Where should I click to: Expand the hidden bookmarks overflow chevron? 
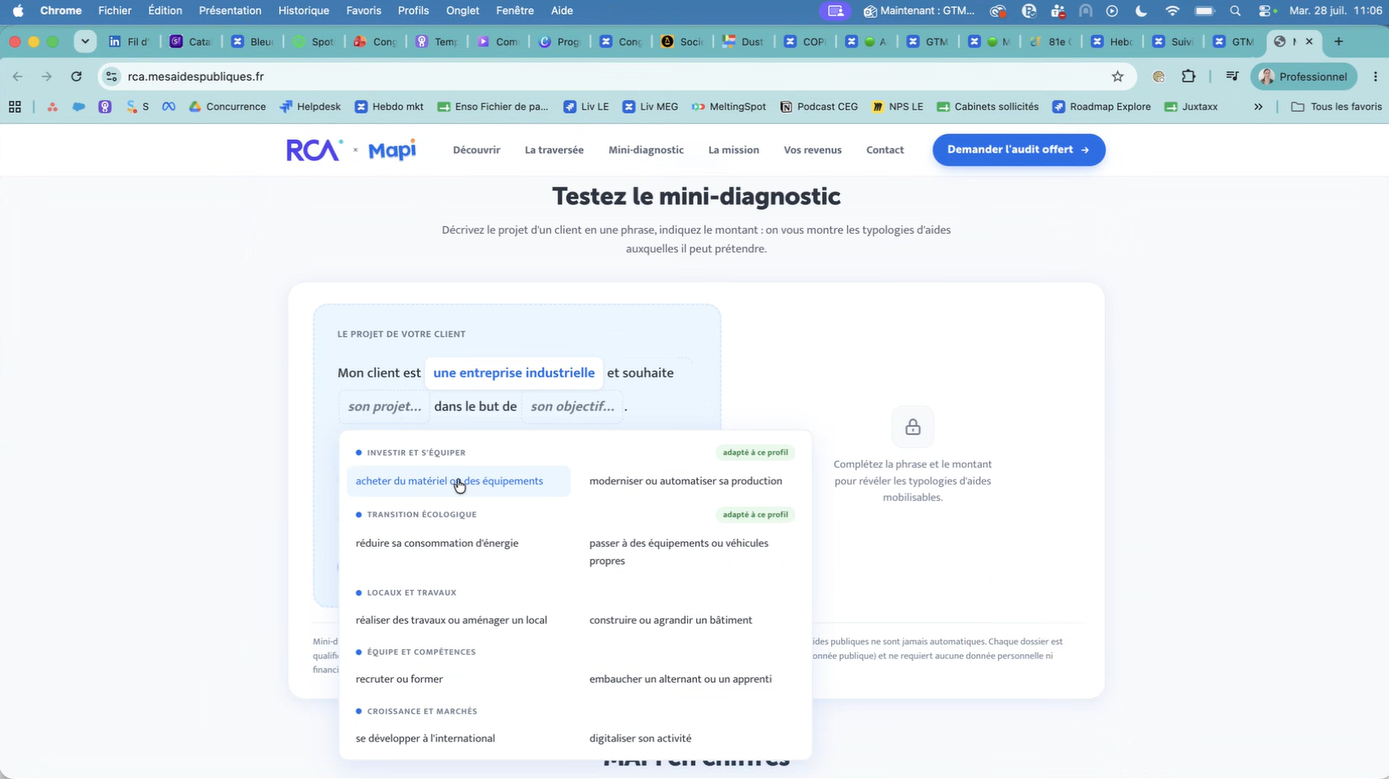point(1258,106)
